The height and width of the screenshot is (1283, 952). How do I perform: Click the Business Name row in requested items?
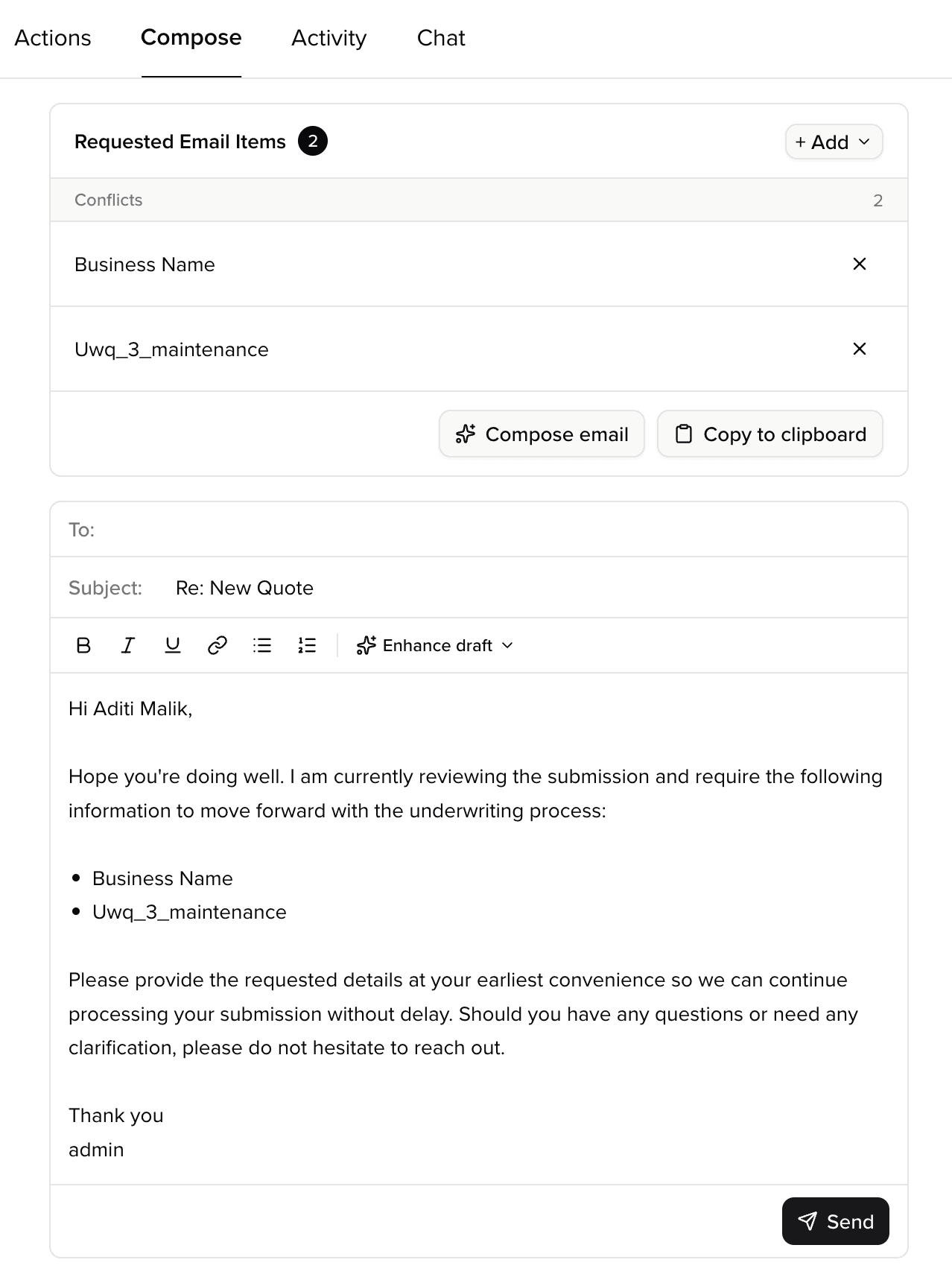479,264
